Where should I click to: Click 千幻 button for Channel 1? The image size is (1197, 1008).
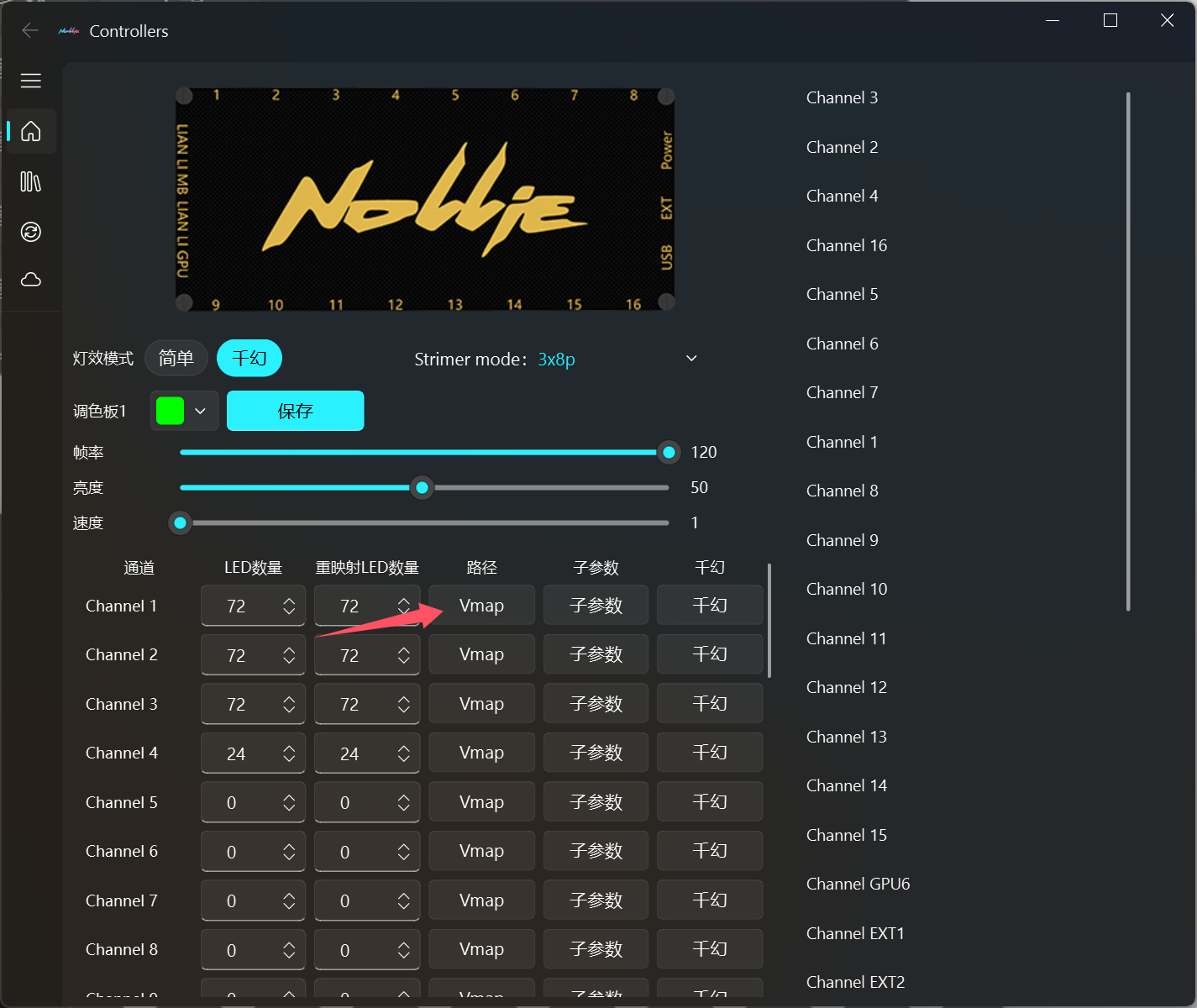point(710,606)
